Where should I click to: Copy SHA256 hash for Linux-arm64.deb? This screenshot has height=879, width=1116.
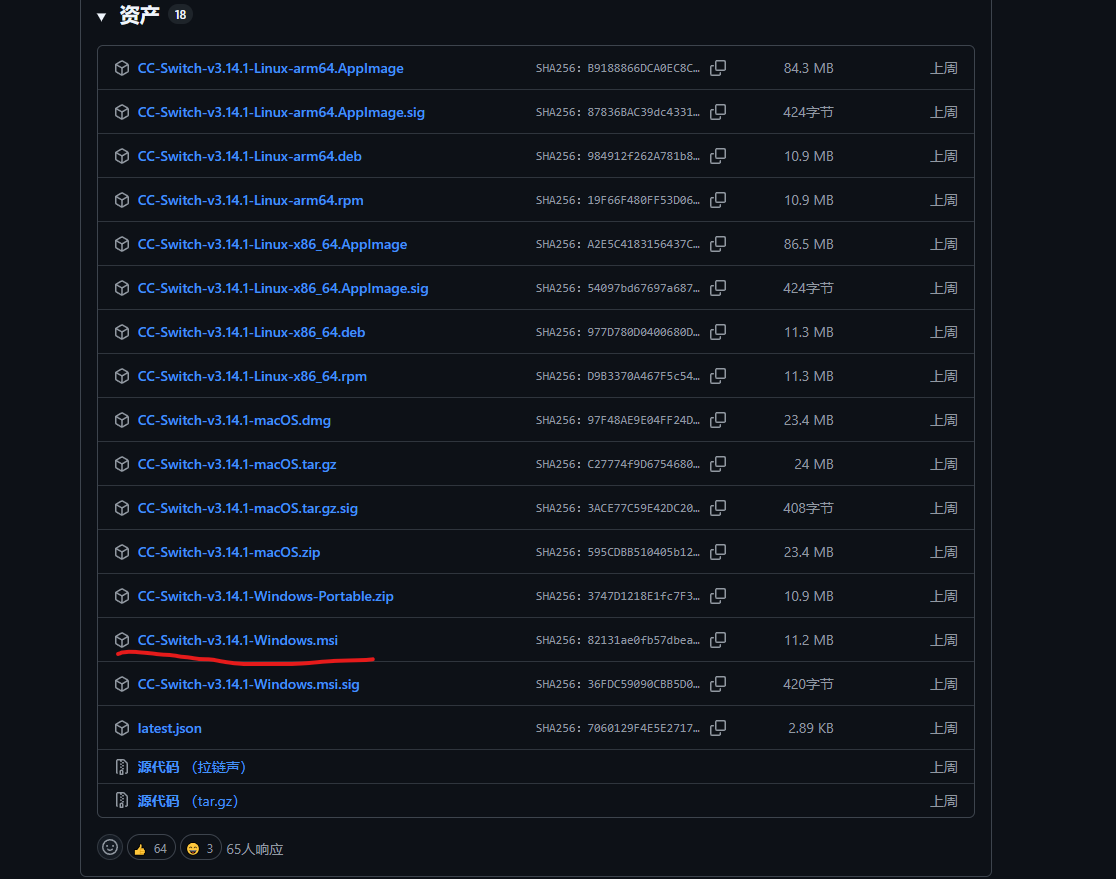[718, 156]
